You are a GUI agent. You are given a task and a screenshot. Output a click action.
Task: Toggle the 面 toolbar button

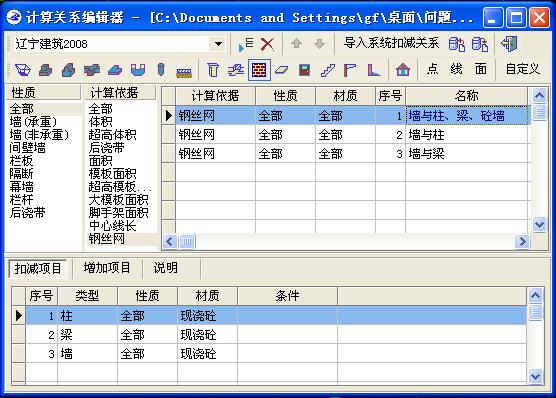click(481, 69)
